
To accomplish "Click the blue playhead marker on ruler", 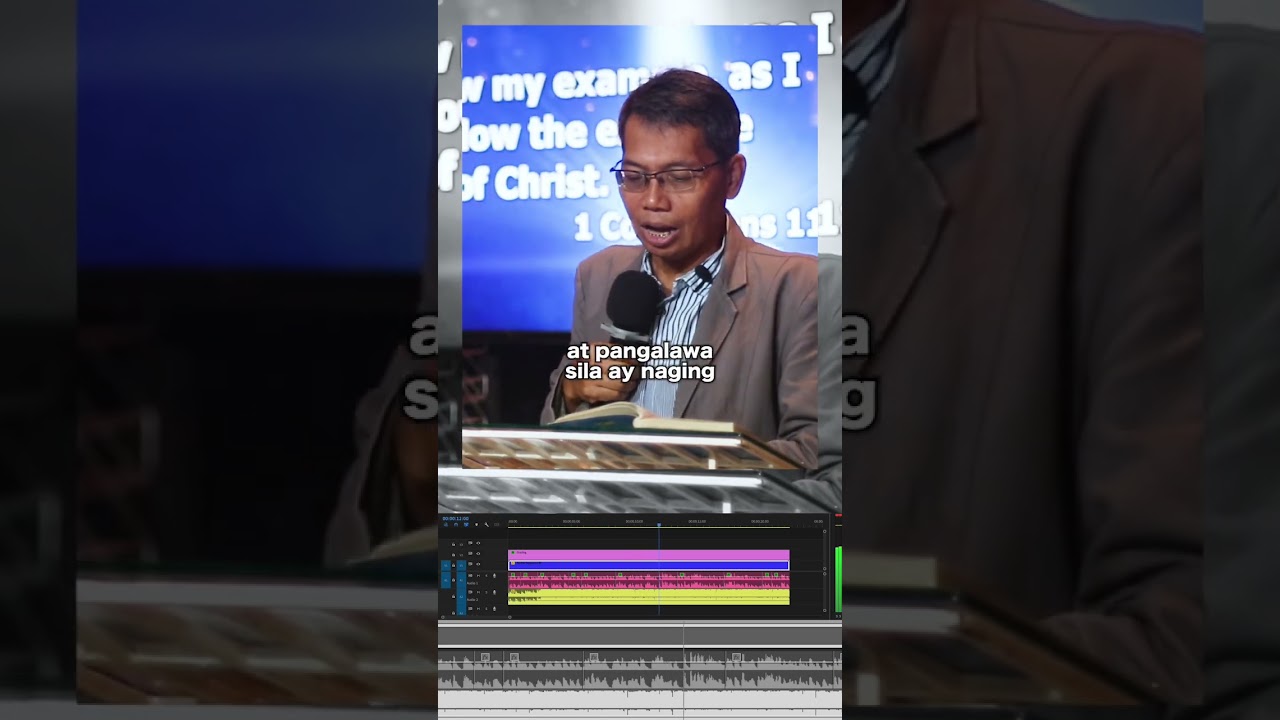I will [x=658, y=523].
